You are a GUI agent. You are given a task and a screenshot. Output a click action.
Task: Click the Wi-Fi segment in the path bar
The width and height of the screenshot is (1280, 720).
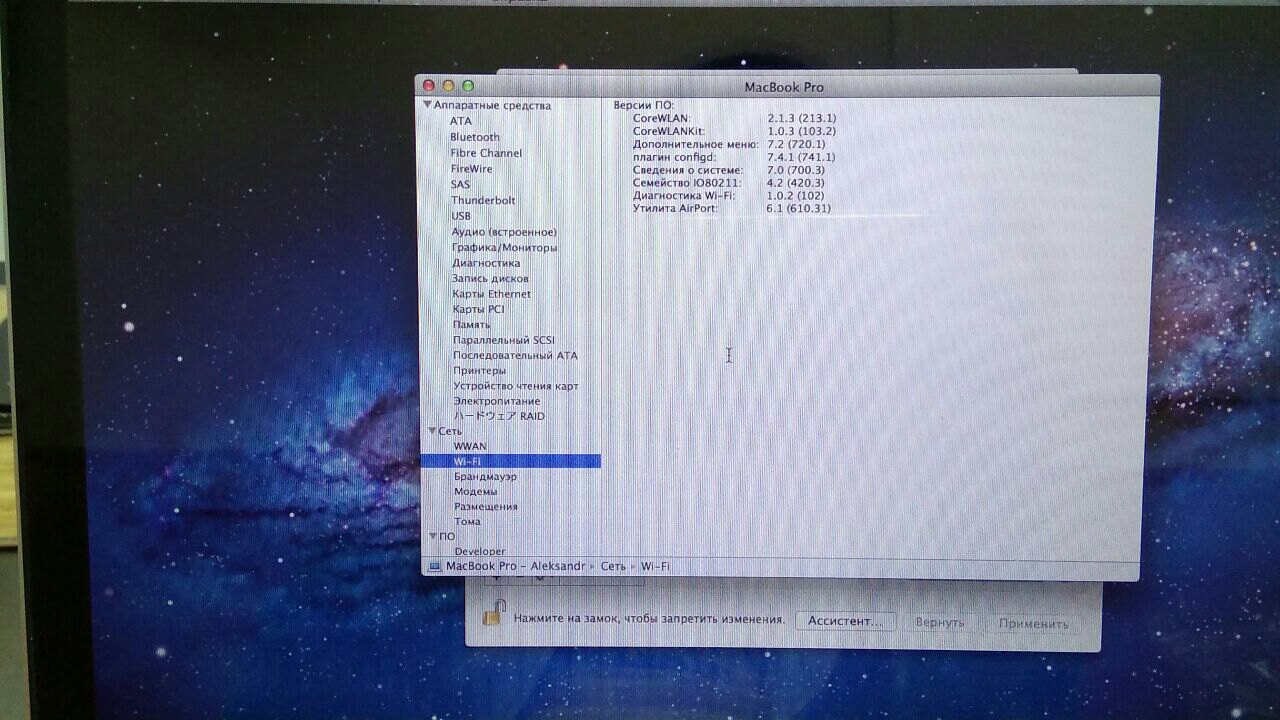[656, 567]
